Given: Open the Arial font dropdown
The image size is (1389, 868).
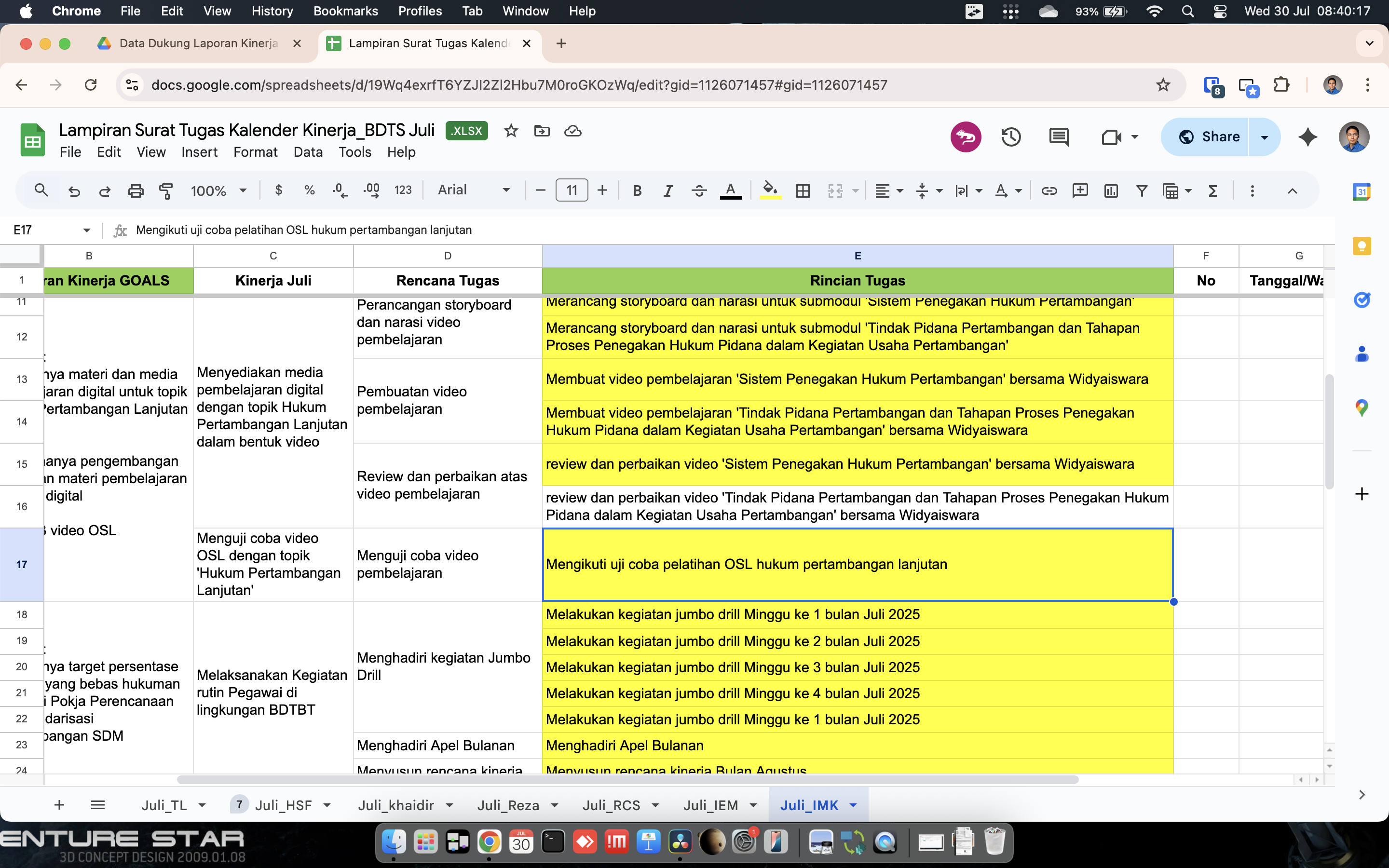Looking at the screenshot, I should [474, 190].
